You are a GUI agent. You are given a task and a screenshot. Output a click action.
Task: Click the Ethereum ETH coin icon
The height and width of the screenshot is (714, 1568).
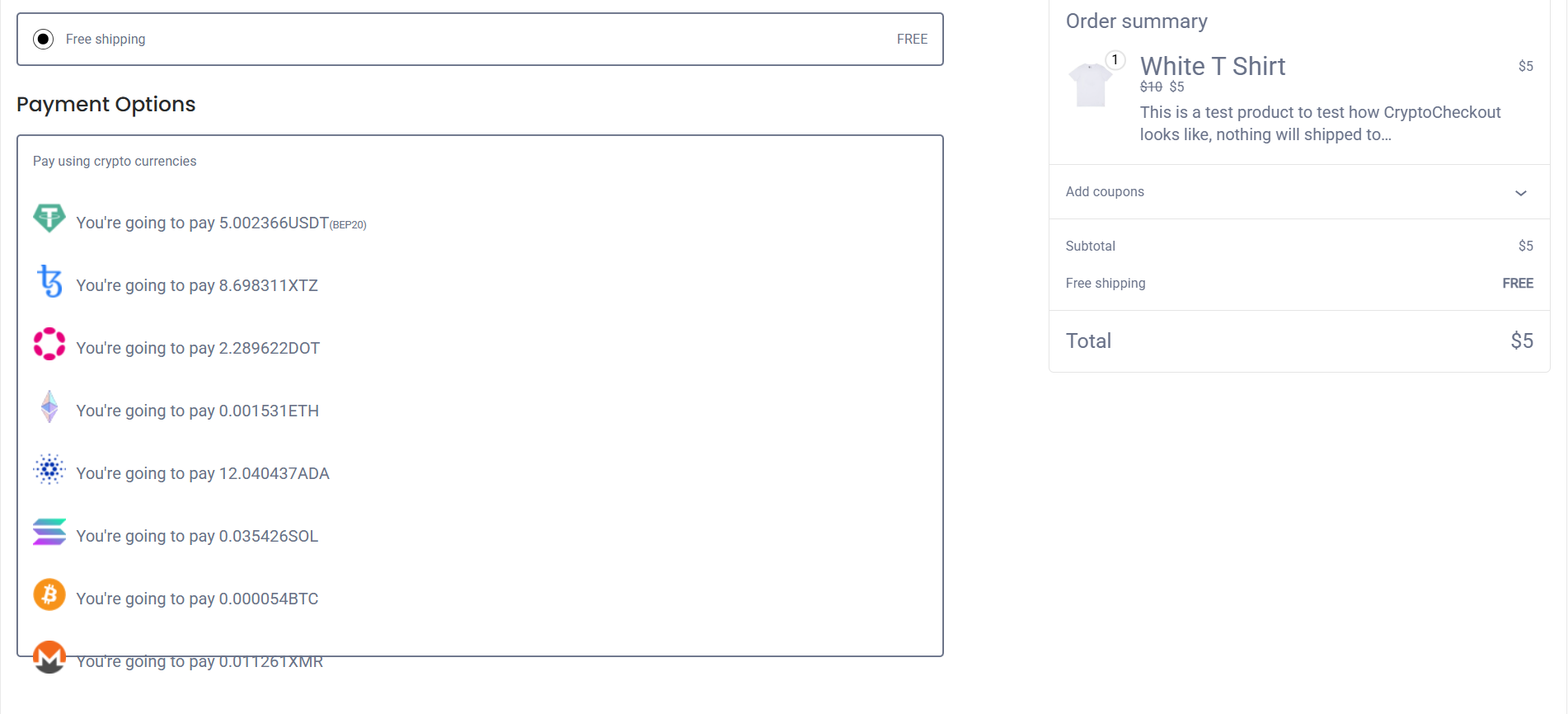click(49, 406)
